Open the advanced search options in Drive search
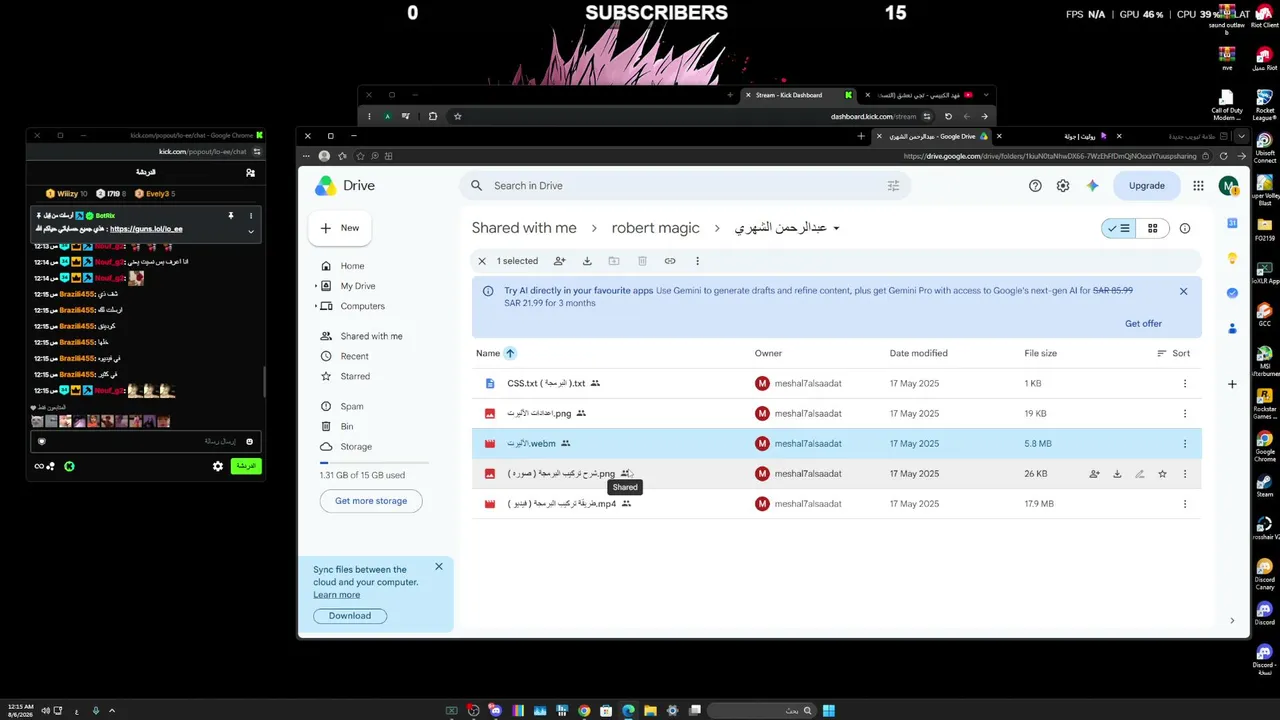The width and height of the screenshot is (1280, 720). coord(893,186)
